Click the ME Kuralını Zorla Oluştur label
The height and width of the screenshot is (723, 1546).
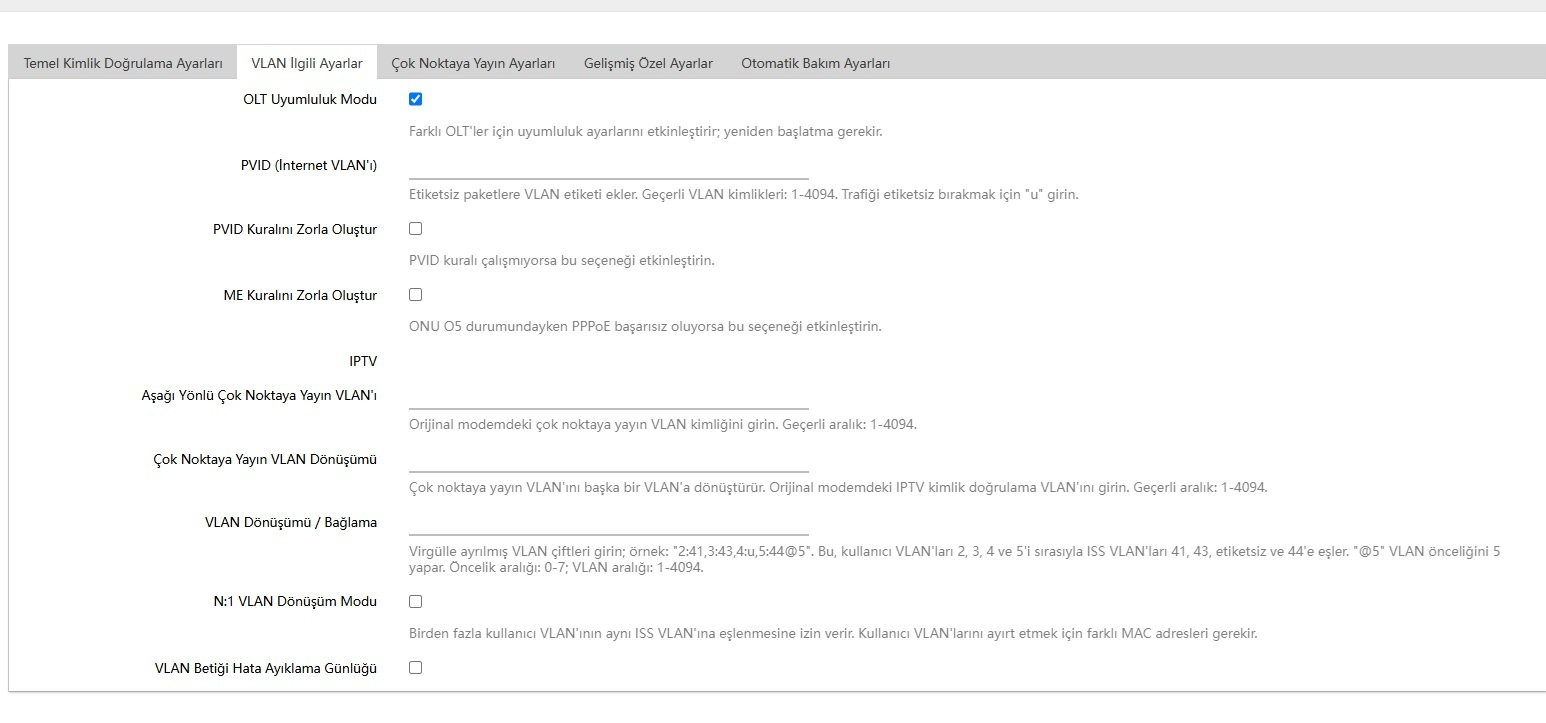pyautogui.click(x=300, y=295)
